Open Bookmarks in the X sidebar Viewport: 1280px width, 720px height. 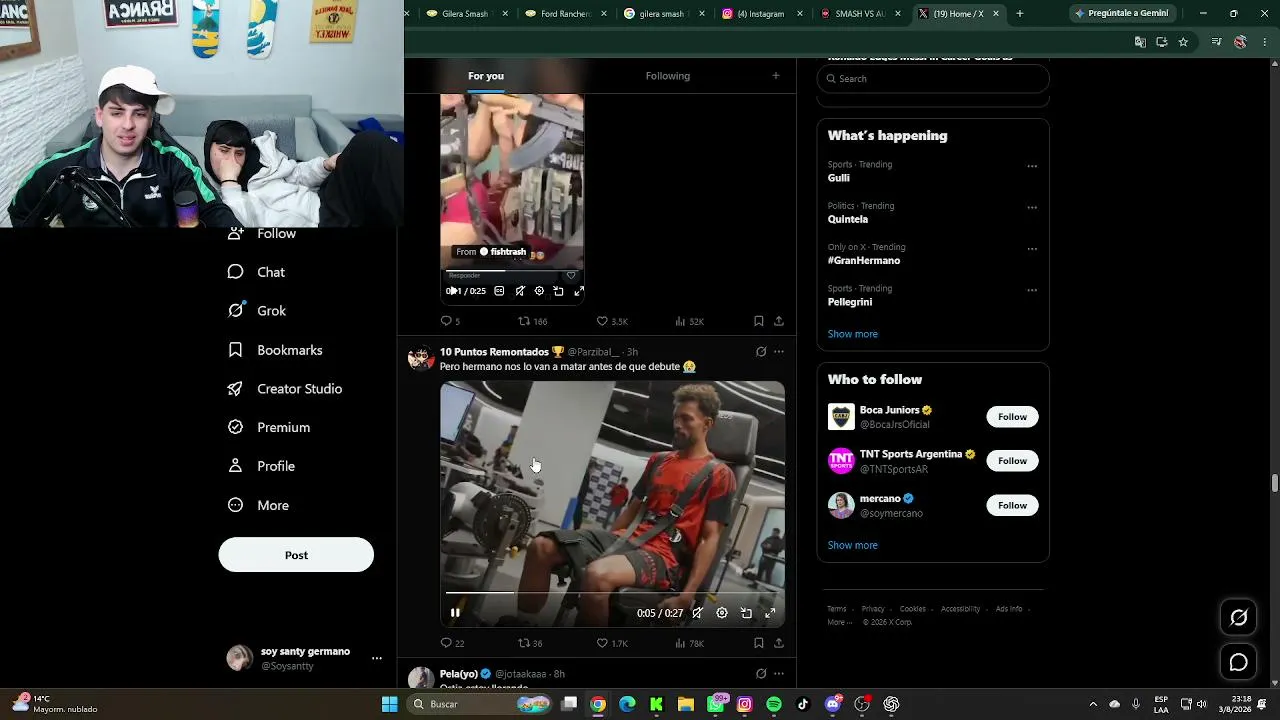(275, 350)
